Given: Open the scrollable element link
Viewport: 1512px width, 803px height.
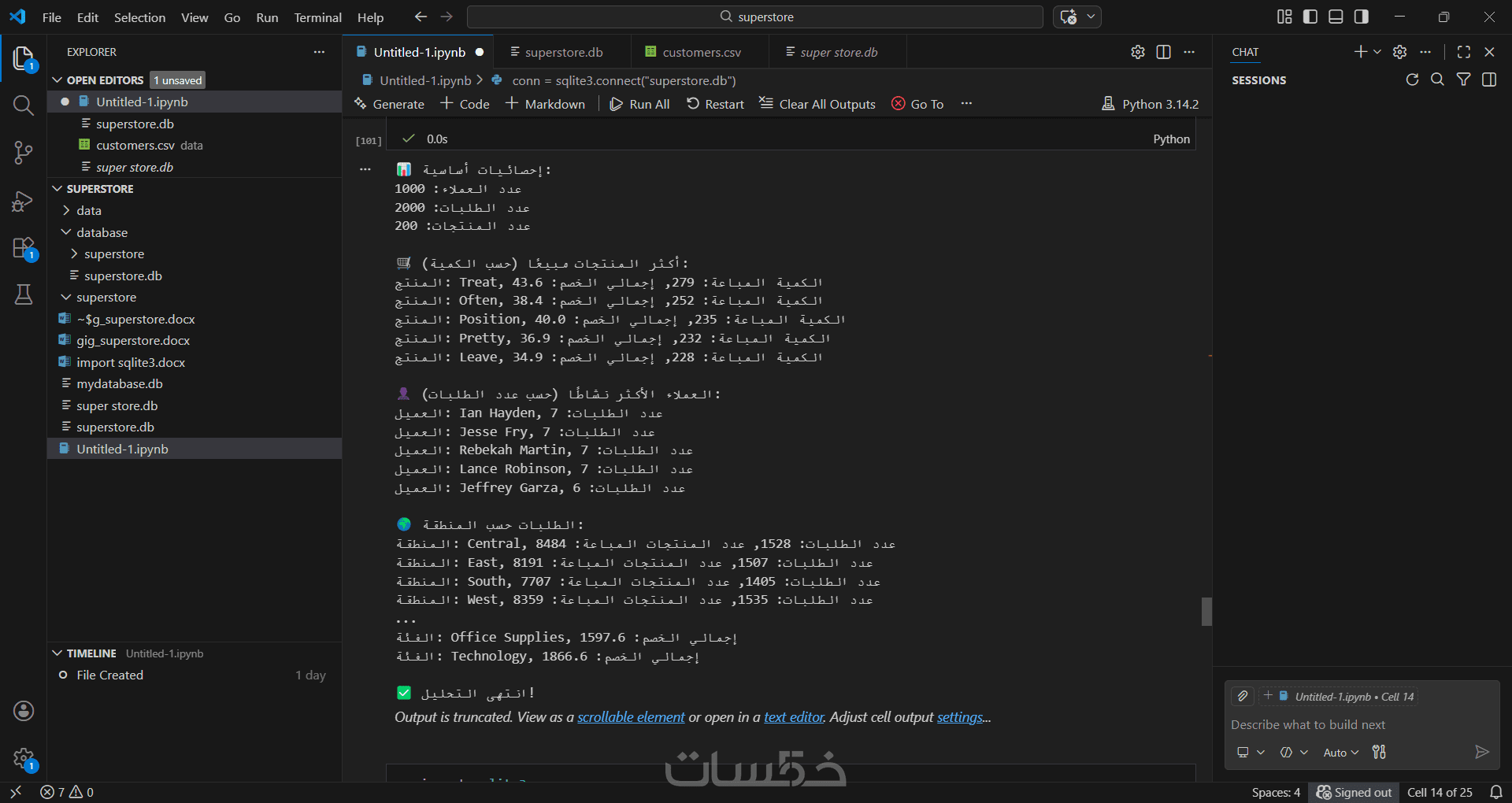Looking at the screenshot, I should point(631,717).
